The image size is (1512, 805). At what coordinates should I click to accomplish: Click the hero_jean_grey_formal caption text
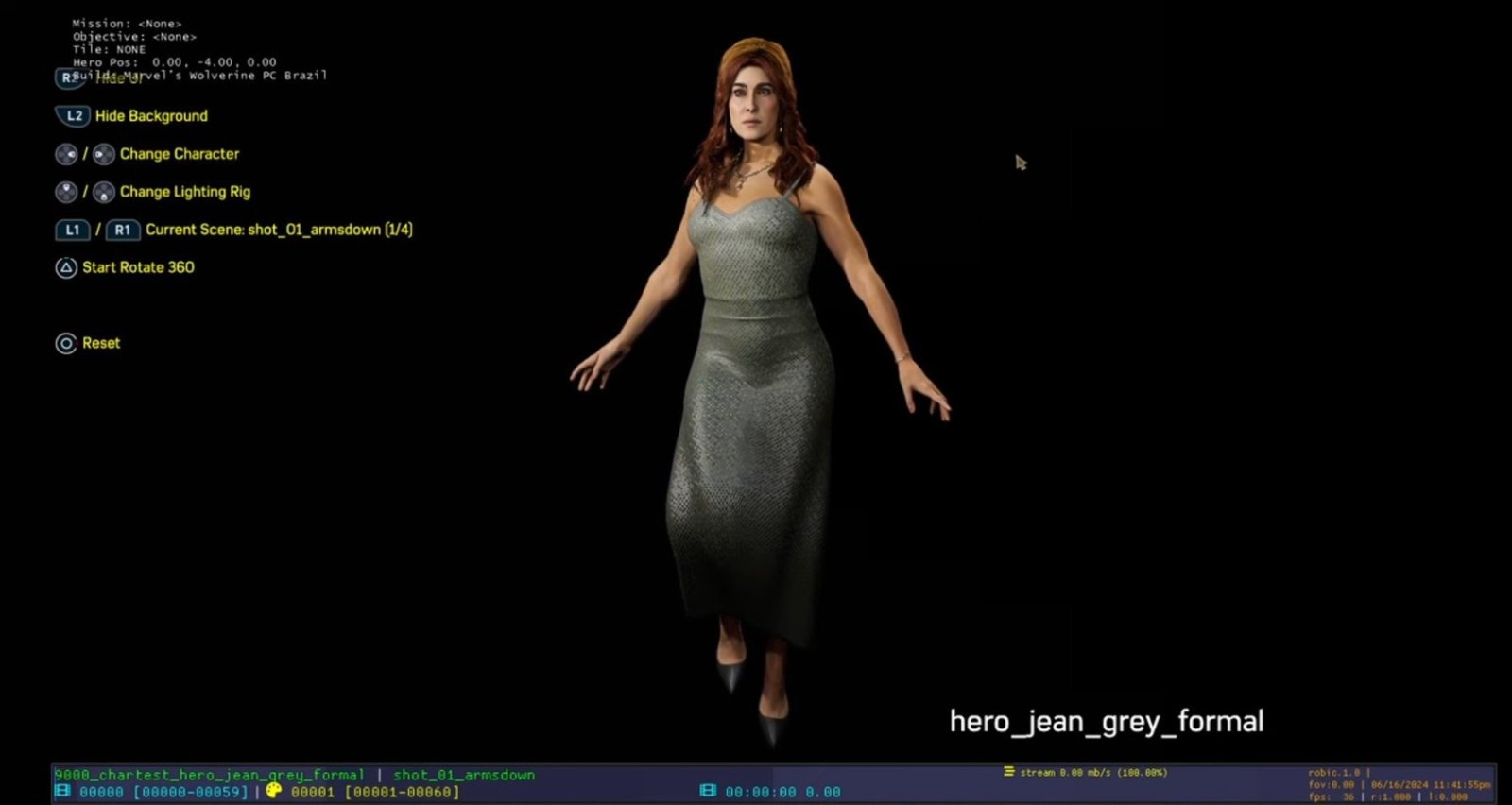pyautogui.click(x=1106, y=722)
